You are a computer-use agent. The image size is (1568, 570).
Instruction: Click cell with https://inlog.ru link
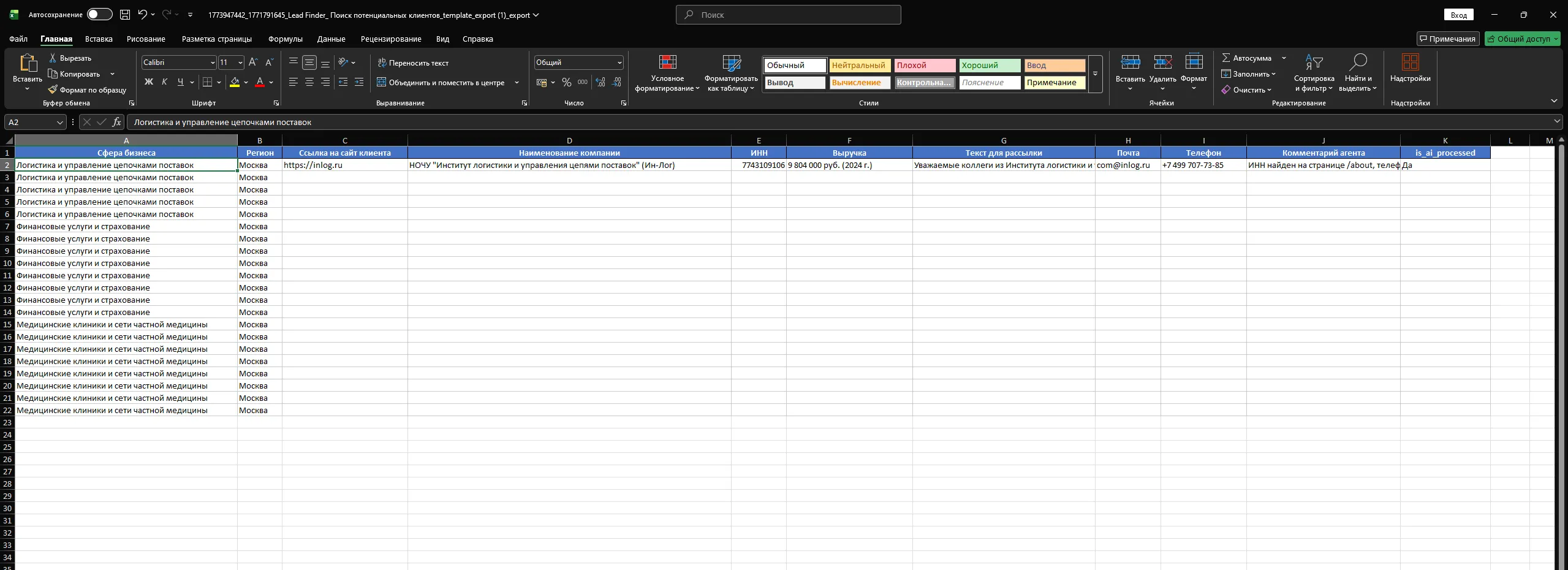click(313, 165)
